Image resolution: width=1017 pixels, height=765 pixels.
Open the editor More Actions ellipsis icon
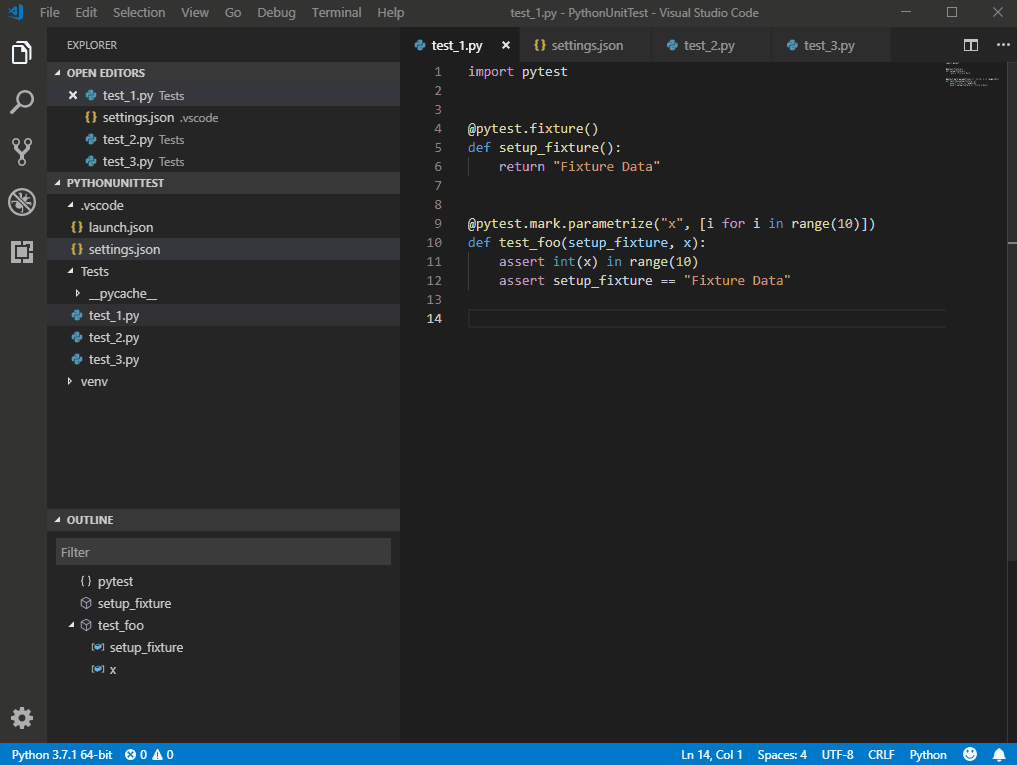click(1003, 45)
